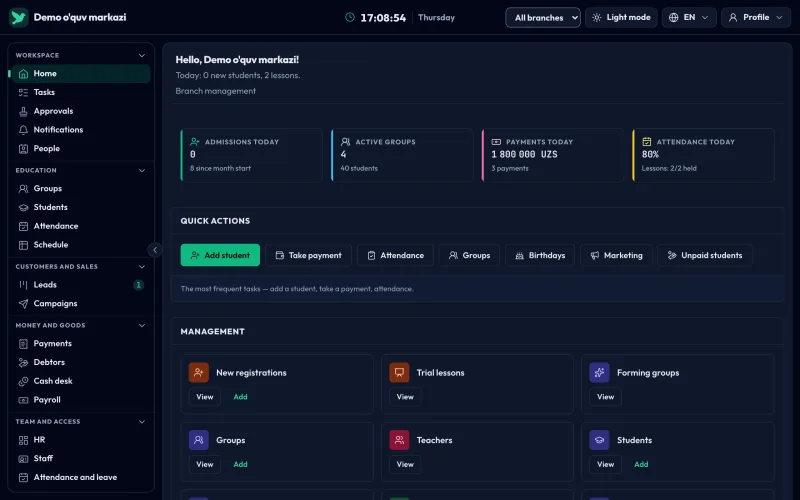The image size is (800, 500).
Task: Click the purple Forming groups icon
Action: (599, 373)
